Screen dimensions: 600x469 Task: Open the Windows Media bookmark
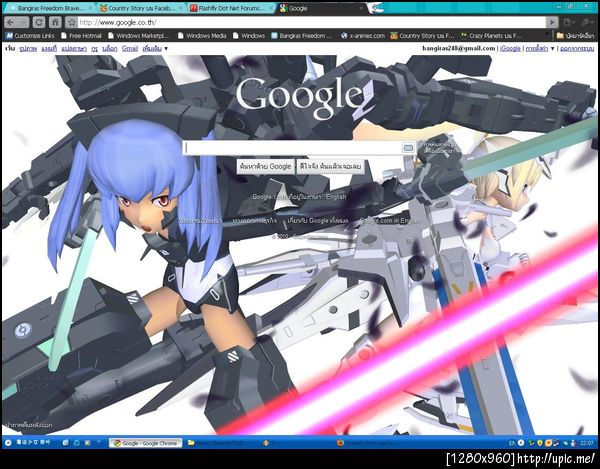[202, 36]
